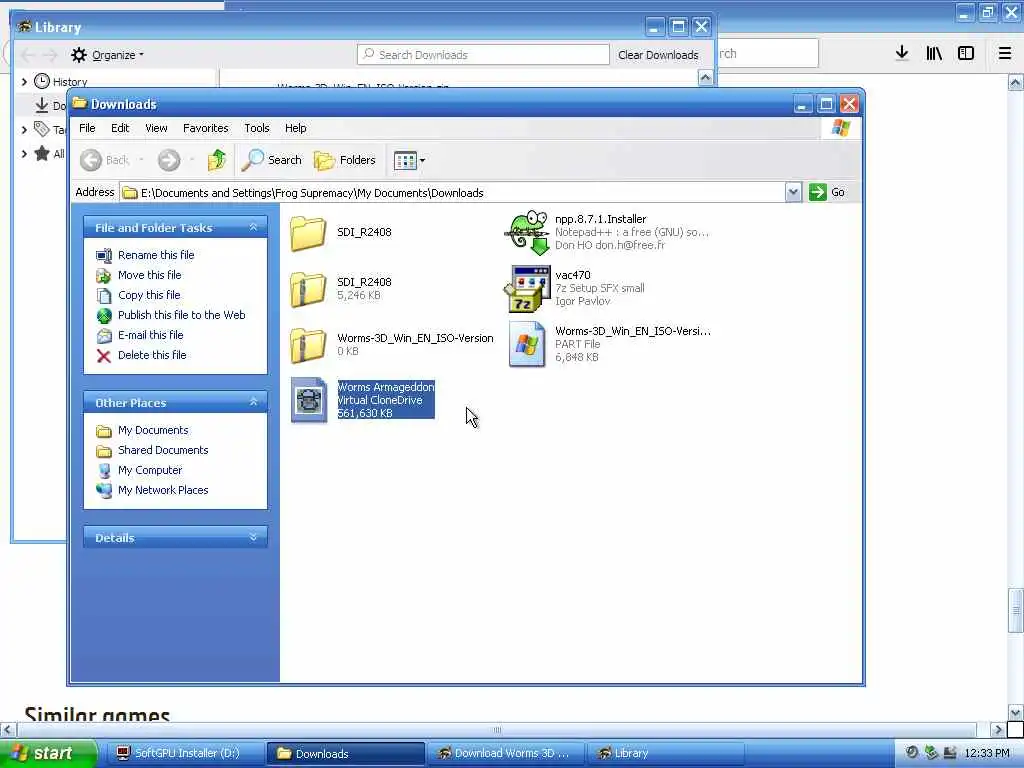This screenshot has width=1024, height=768.
Task: Open the Tools menu
Action: (257, 128)
